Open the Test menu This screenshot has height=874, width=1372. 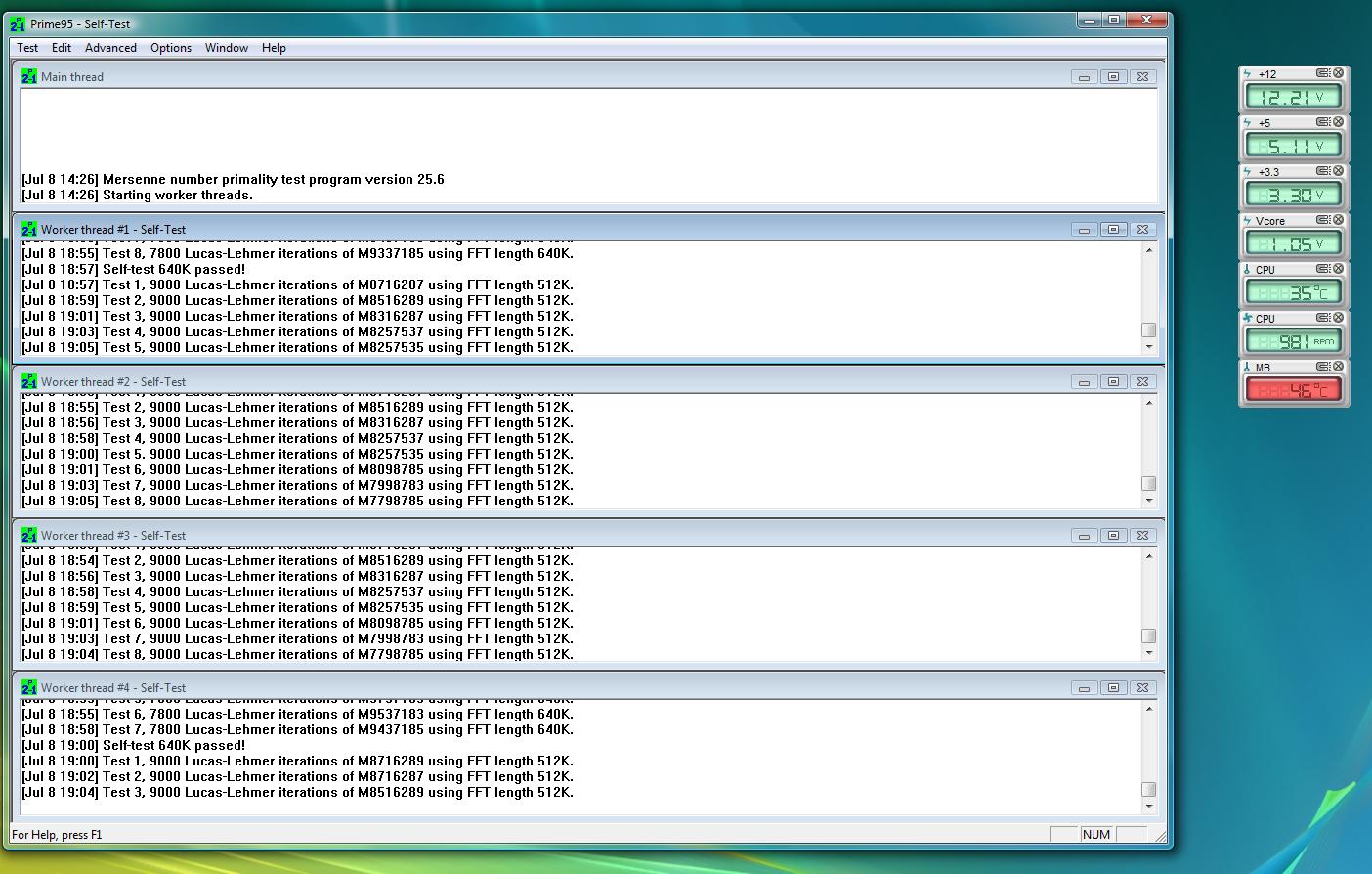(x=27, y=48)
